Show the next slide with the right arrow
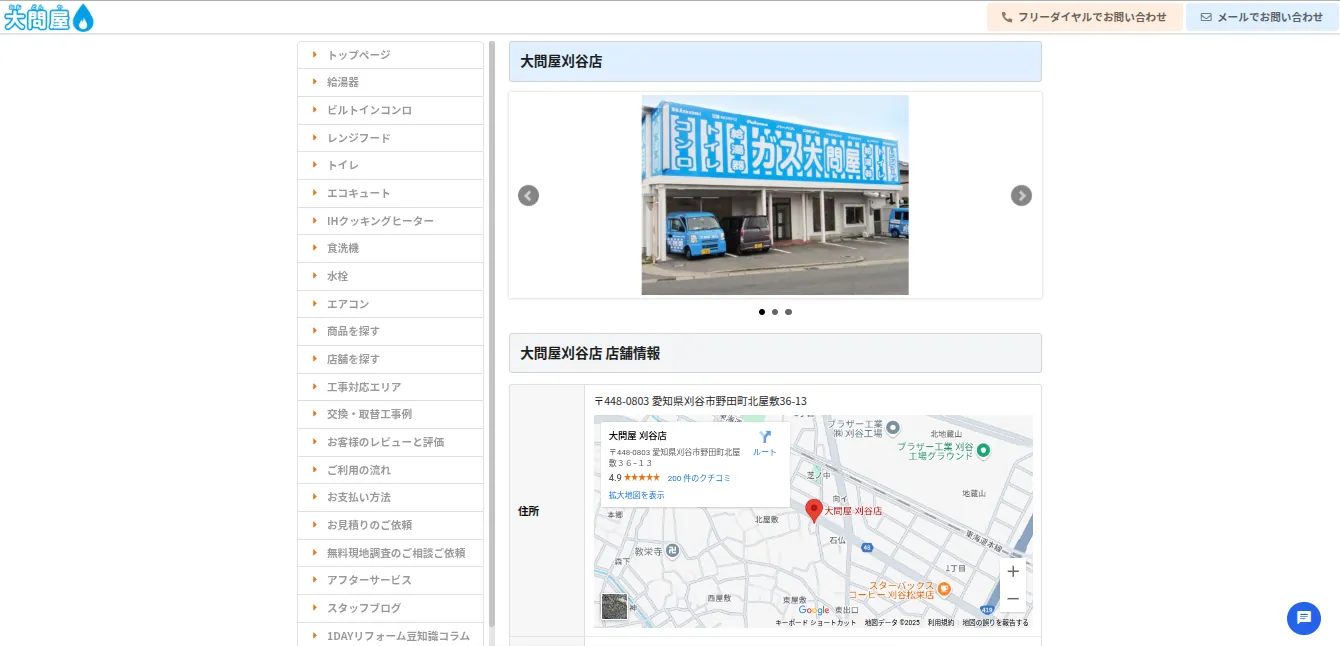1340x646 pixels. click(1021, 195)
